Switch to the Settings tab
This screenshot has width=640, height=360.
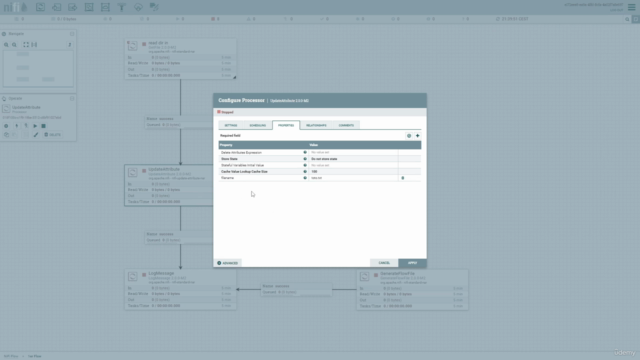point(231,125)
